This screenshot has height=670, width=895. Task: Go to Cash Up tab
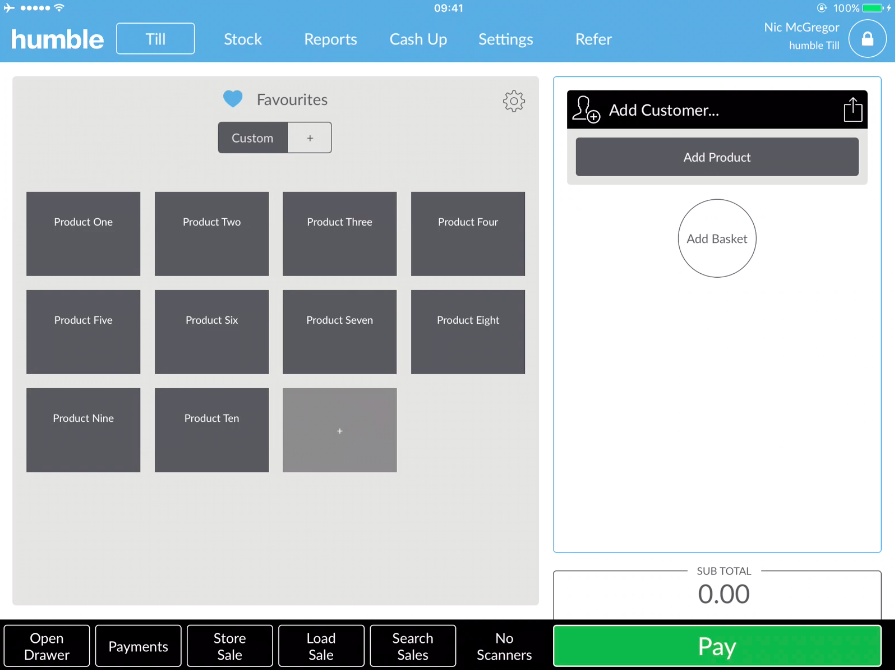(x=418, y=39)
